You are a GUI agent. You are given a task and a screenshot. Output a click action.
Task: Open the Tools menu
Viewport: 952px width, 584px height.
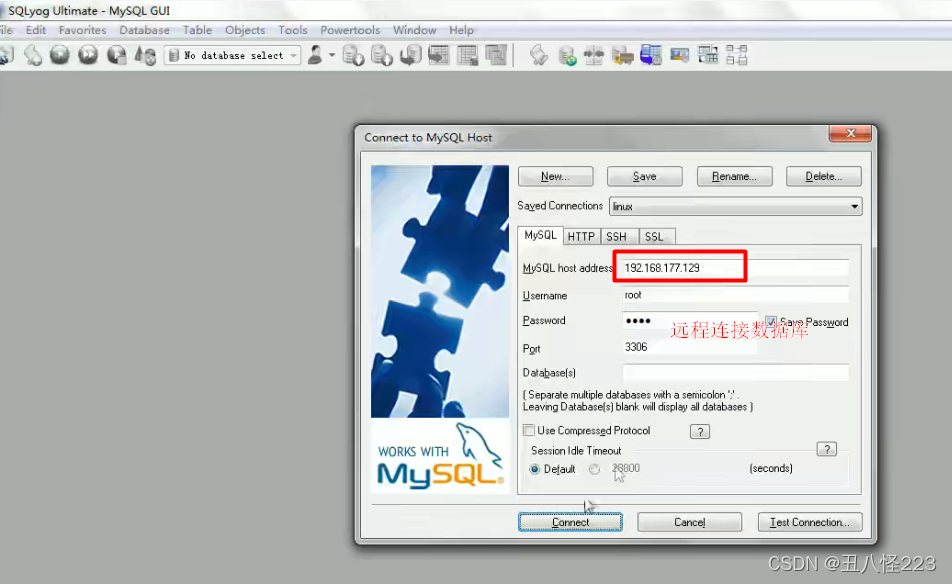tap(293, 30)
